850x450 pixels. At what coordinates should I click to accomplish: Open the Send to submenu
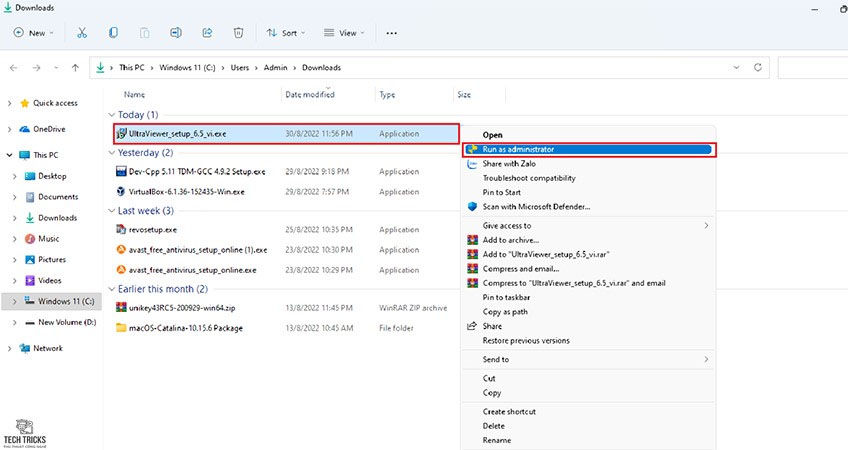point(588,359)
